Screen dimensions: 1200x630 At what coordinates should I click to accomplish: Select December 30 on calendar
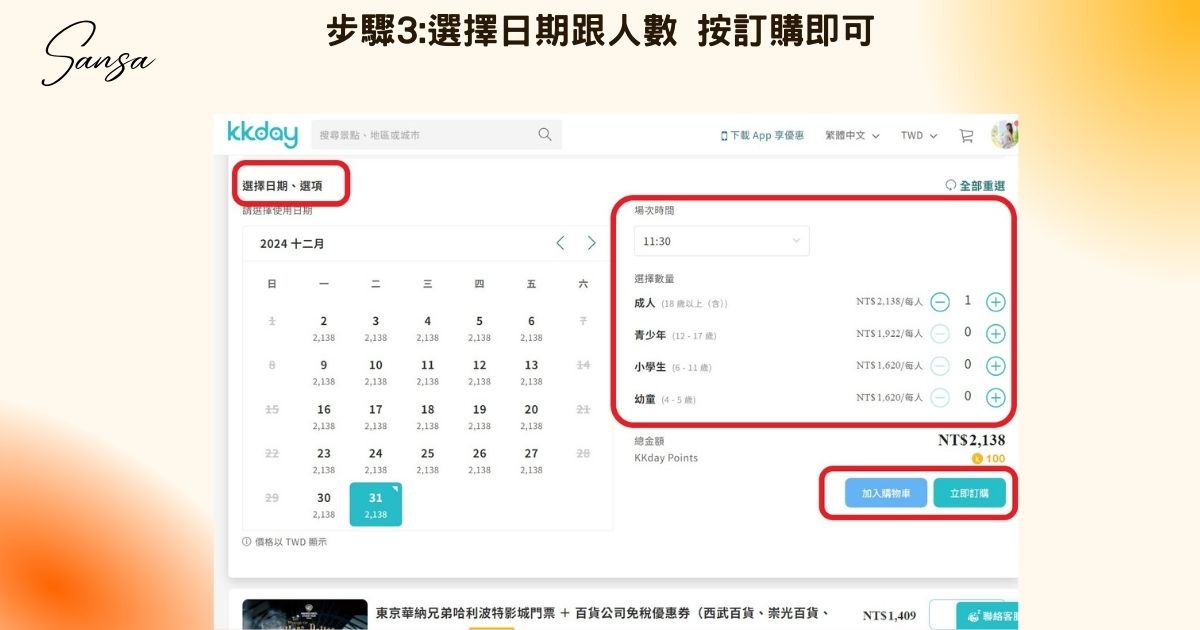click(x=324, y=504)
